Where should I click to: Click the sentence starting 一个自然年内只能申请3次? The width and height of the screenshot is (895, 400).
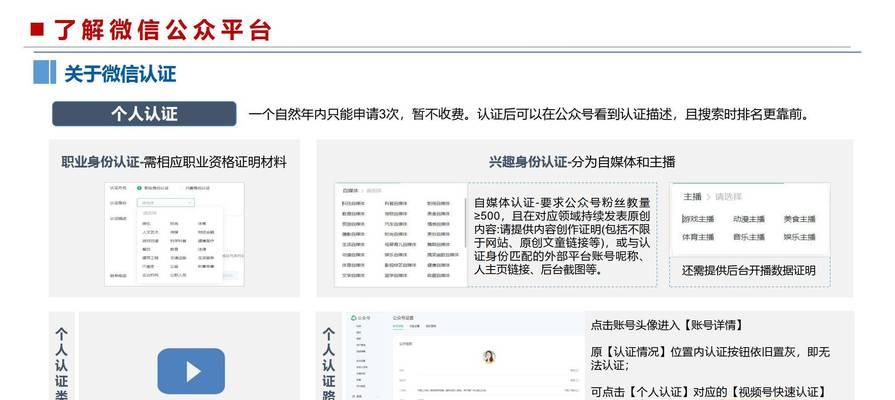pos(529,115)
